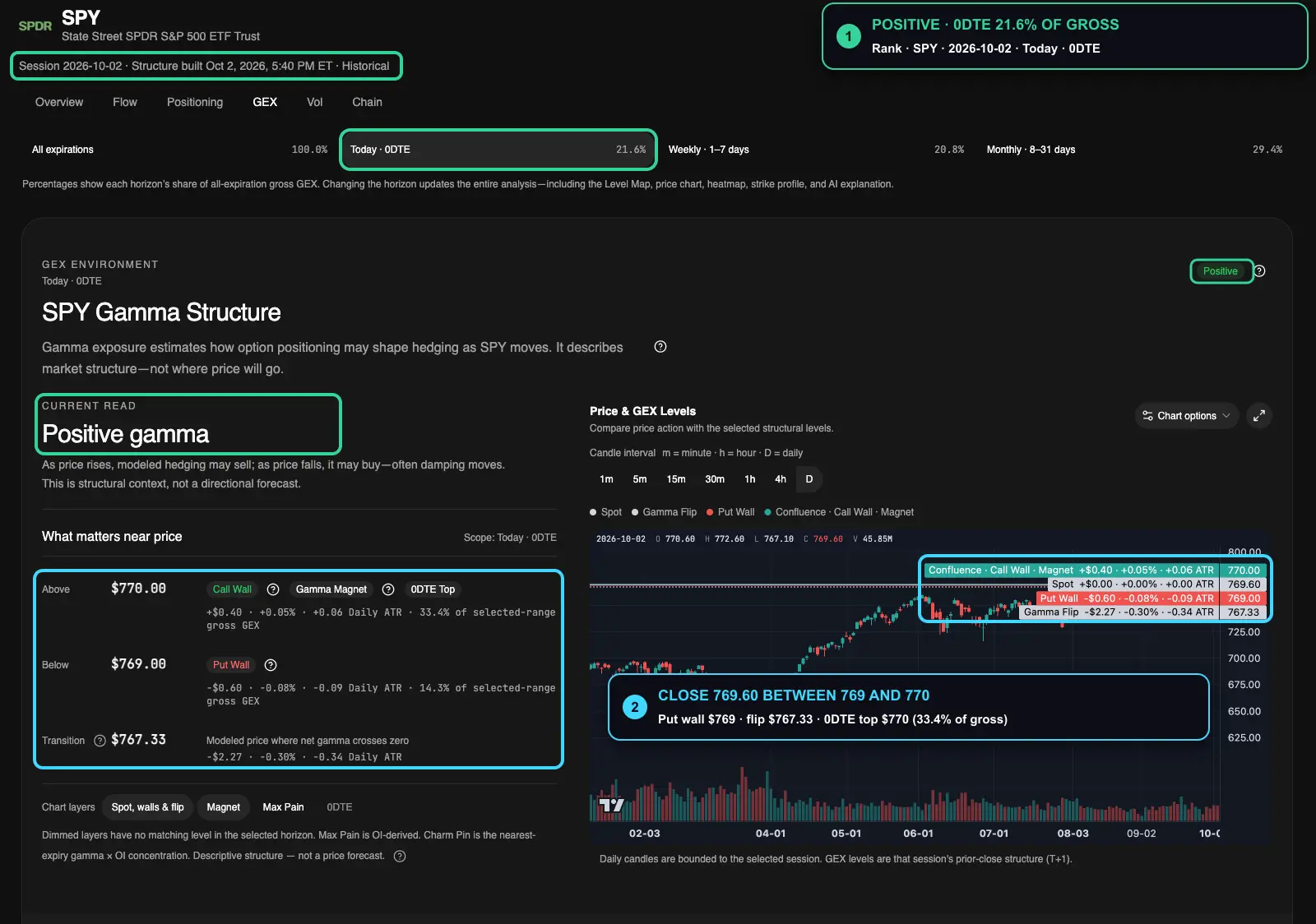Toggle Spot, walls & flip chart layer

click(148, 807)
